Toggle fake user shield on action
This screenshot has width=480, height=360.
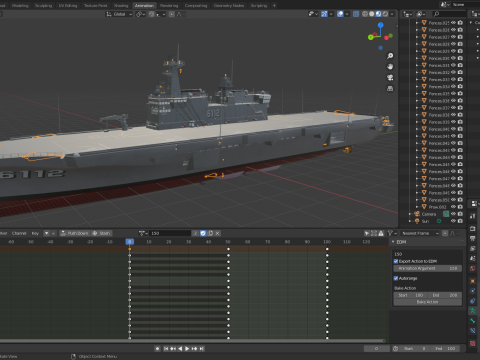(203, 233)
